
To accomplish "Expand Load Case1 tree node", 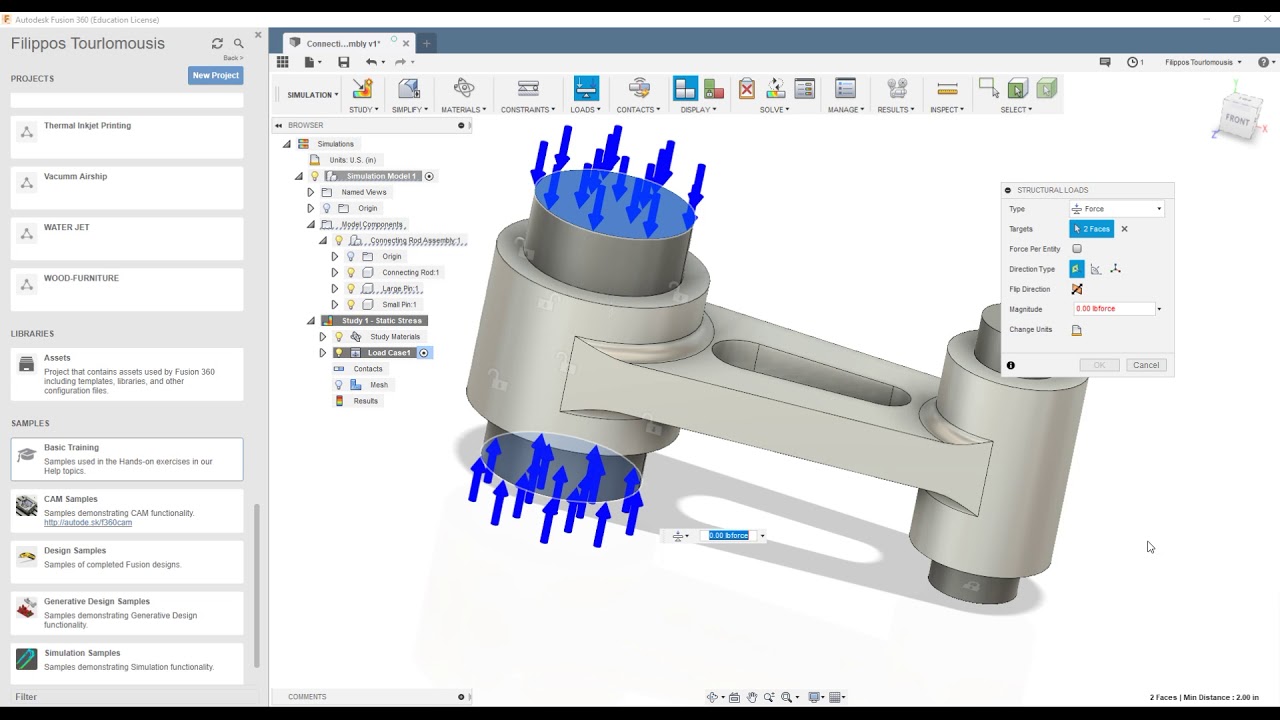I will [323, 352].
